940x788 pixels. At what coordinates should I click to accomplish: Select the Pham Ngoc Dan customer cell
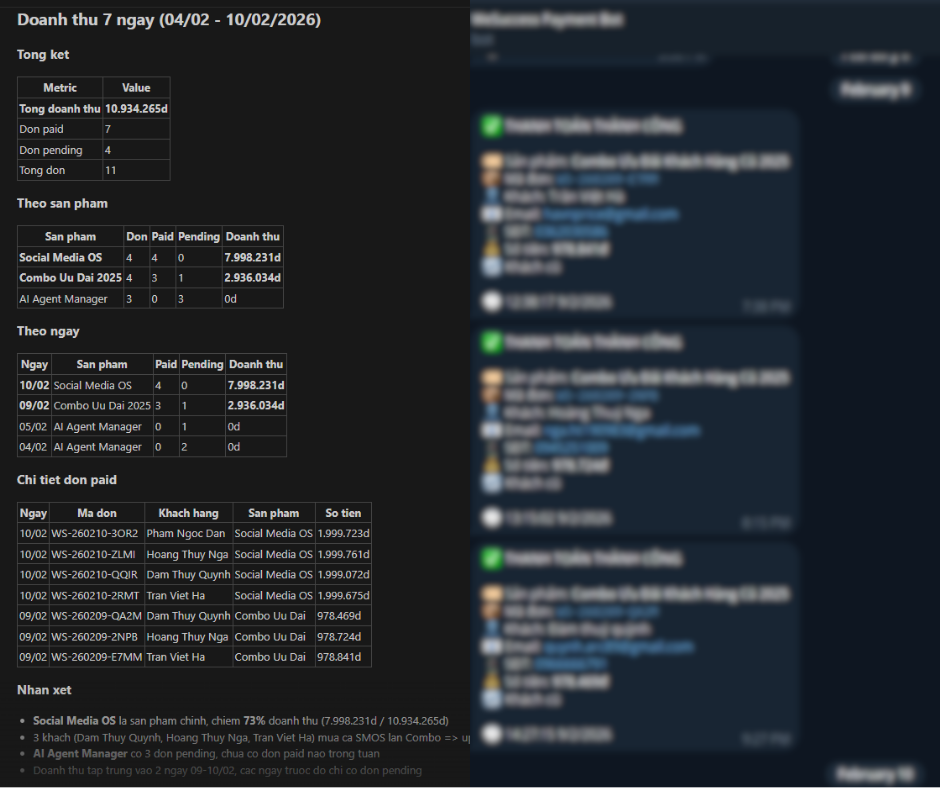click(187, 533)
